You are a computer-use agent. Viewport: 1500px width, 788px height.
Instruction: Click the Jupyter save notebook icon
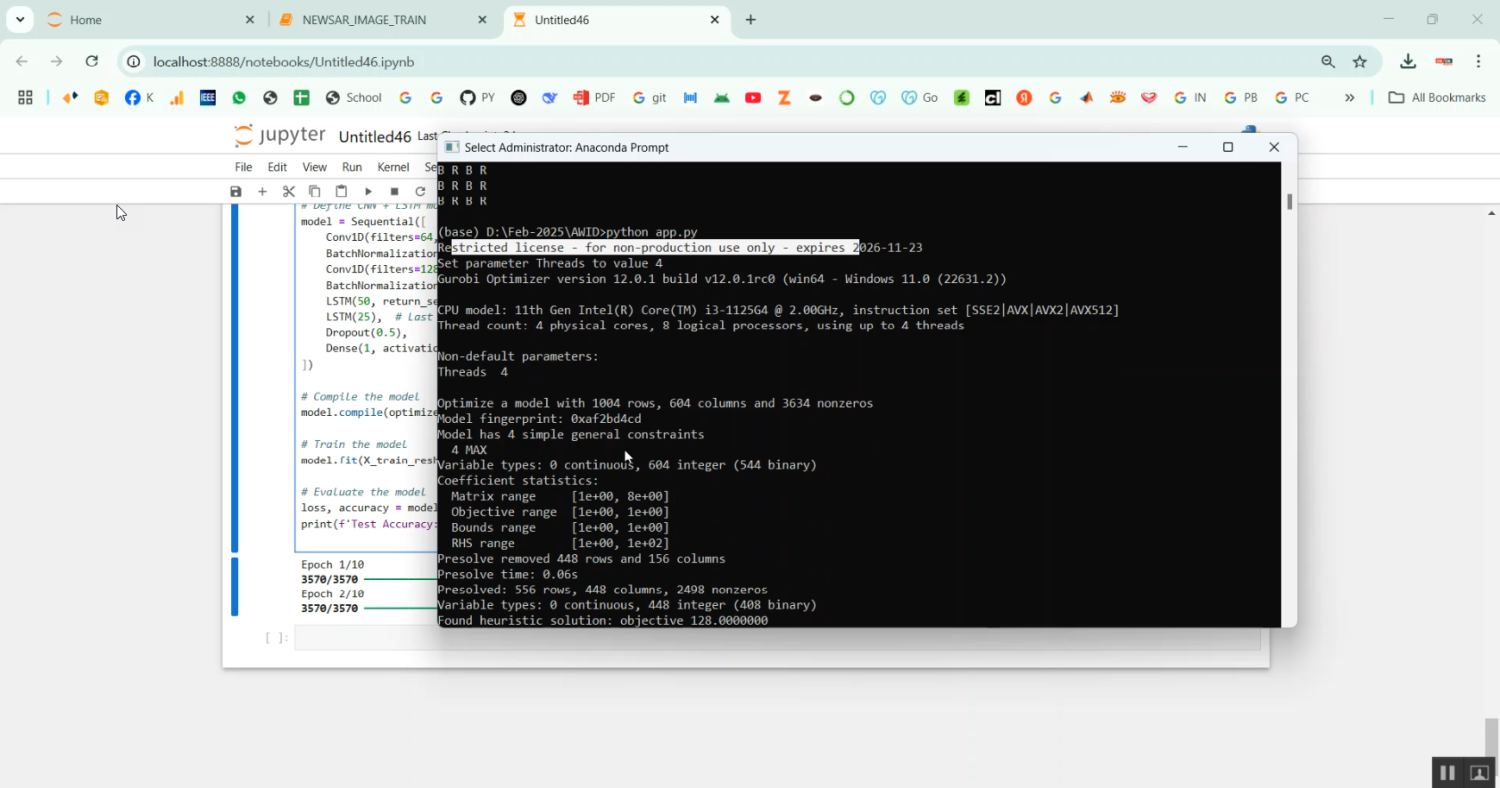236,191
